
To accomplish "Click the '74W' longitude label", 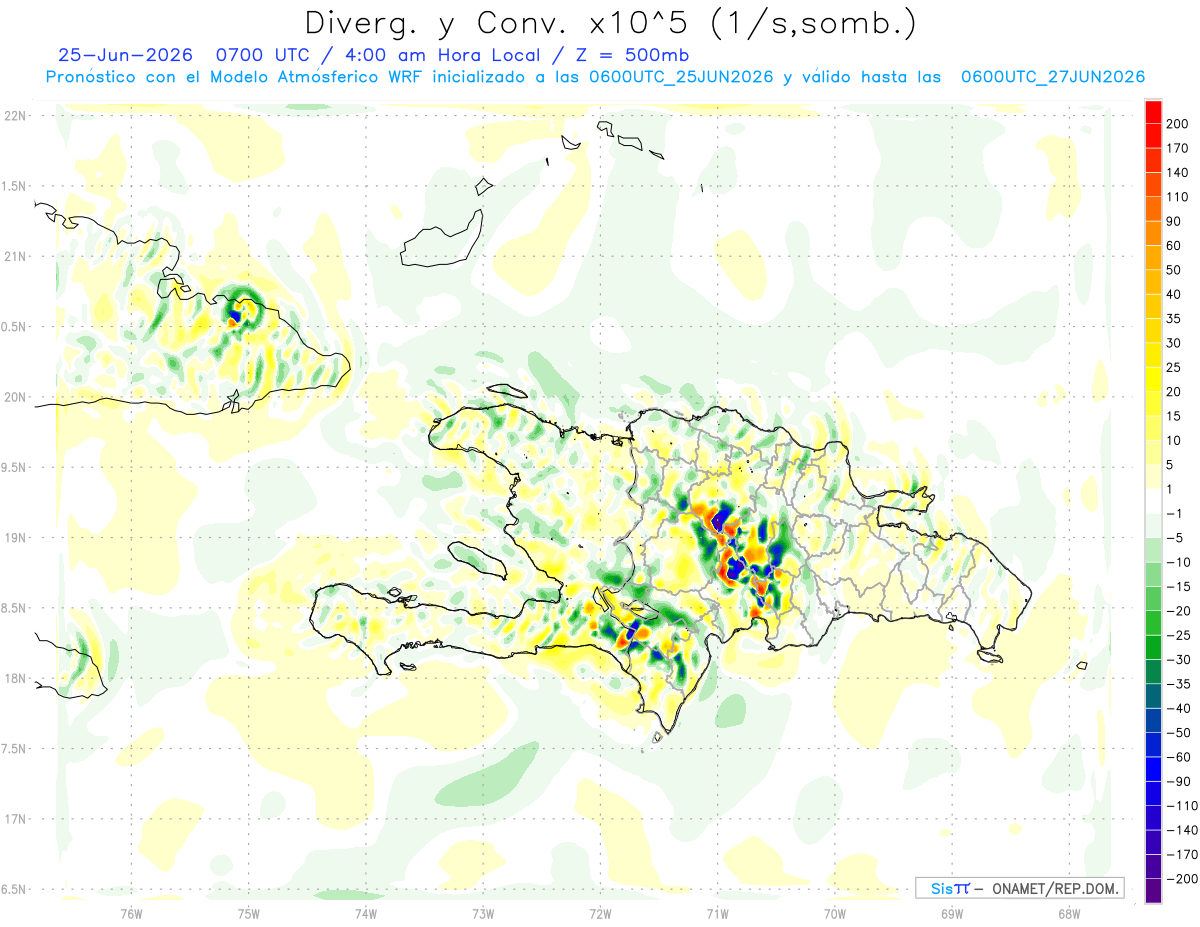I will 366,913.
